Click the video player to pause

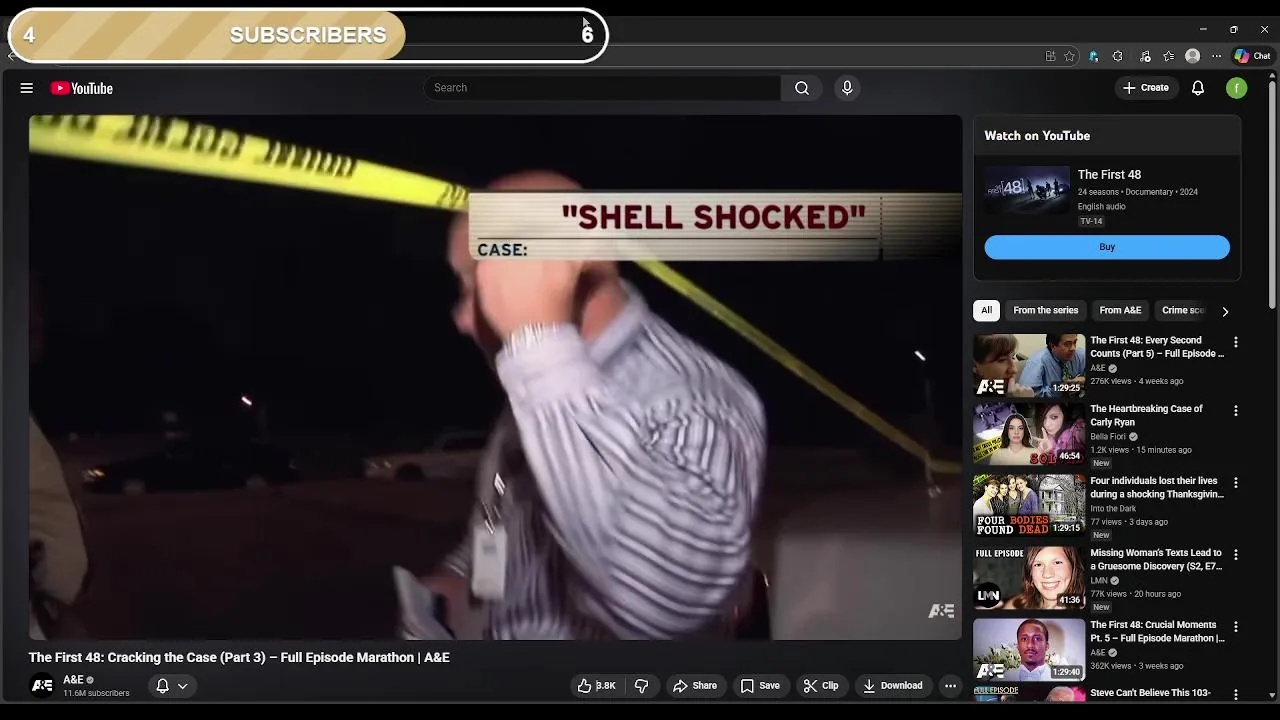point(495,377)
